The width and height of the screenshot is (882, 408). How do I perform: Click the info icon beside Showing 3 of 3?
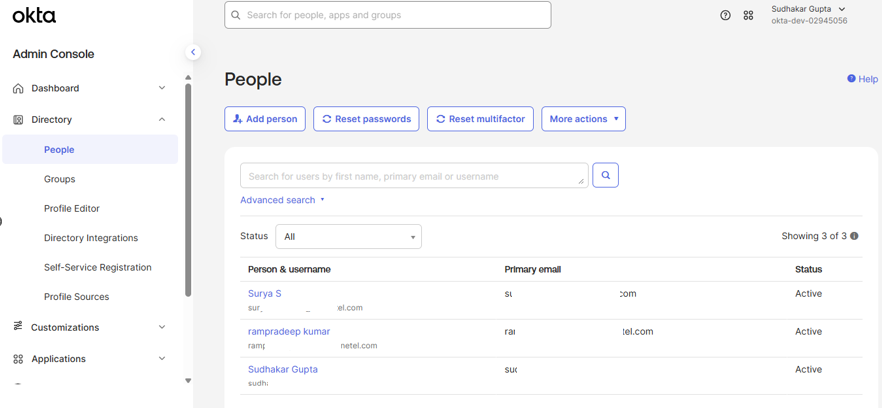tap(854, 236)
